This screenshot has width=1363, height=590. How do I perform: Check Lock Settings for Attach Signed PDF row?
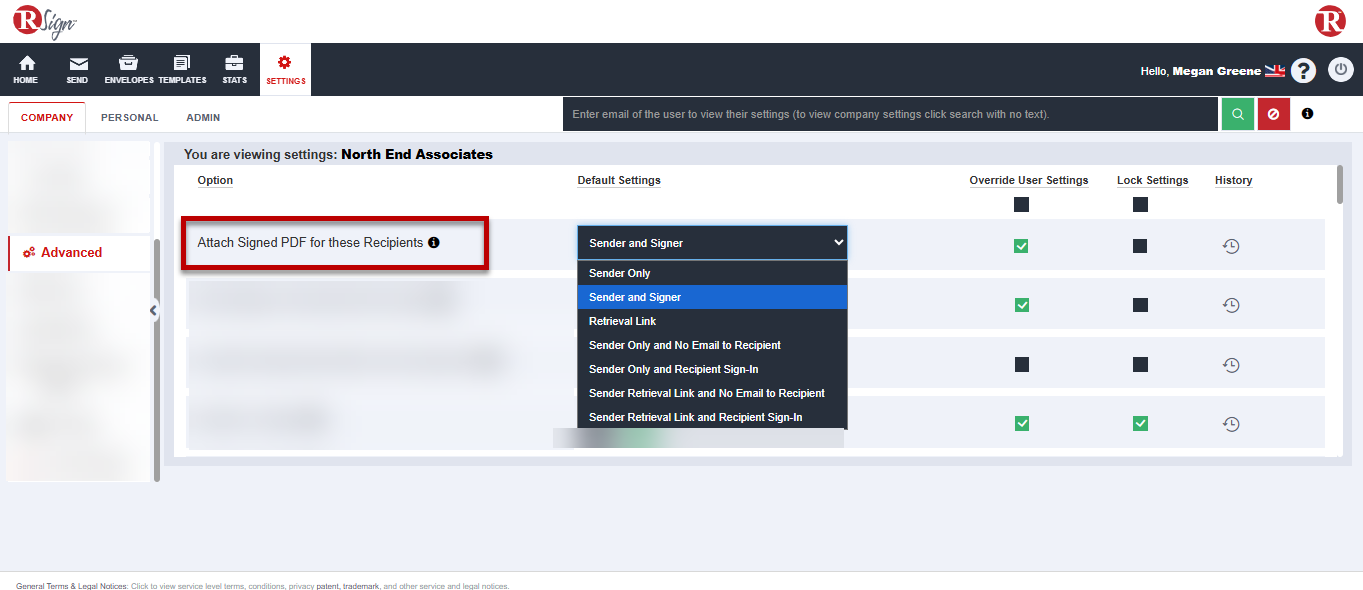[x=1140, y=246]
